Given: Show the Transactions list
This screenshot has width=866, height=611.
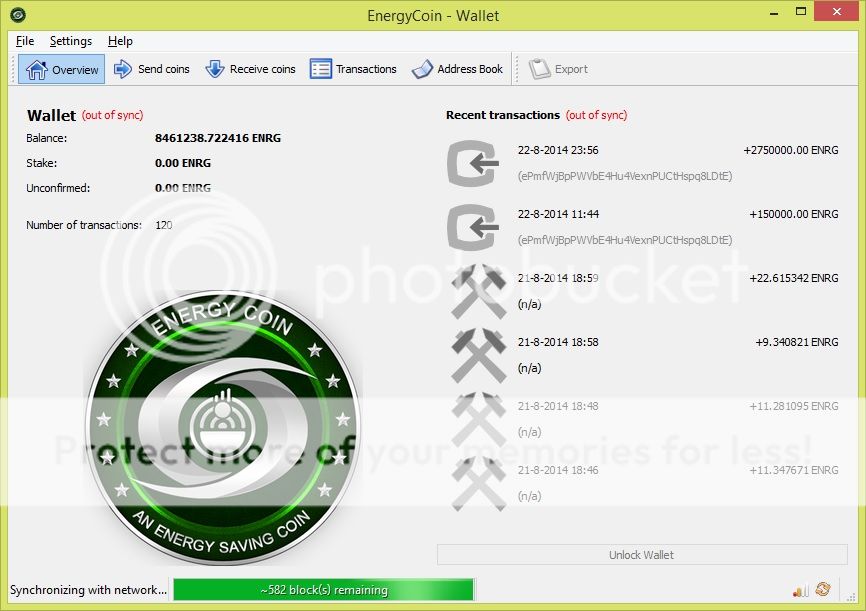Looking at the screenshot, I should 353,69.
